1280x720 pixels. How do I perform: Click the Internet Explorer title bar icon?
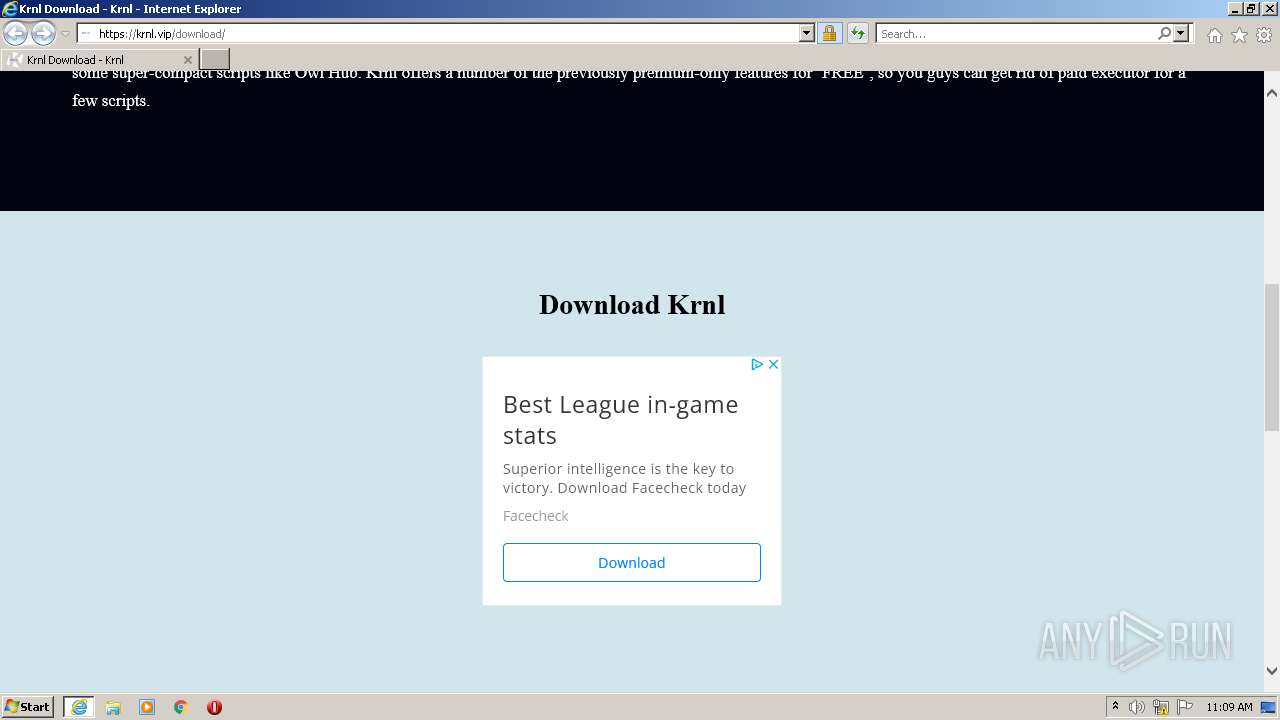coord(10,9)
